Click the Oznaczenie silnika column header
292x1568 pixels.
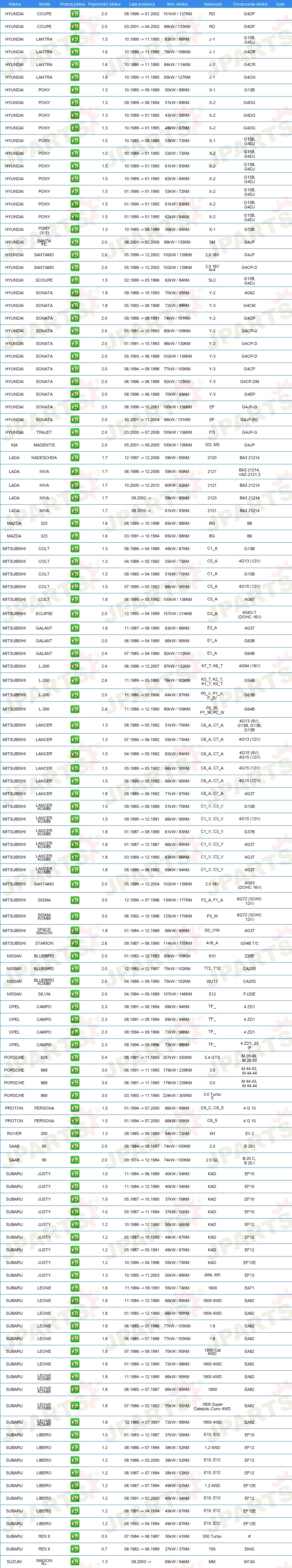point(250,4)
